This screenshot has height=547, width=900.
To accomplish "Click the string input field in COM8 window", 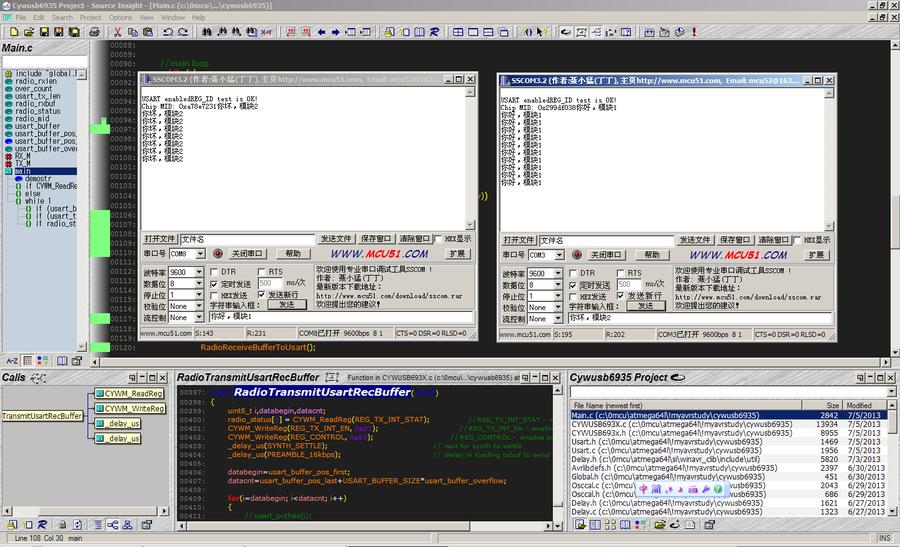I will pyautogui.click(x=341, y=316).
